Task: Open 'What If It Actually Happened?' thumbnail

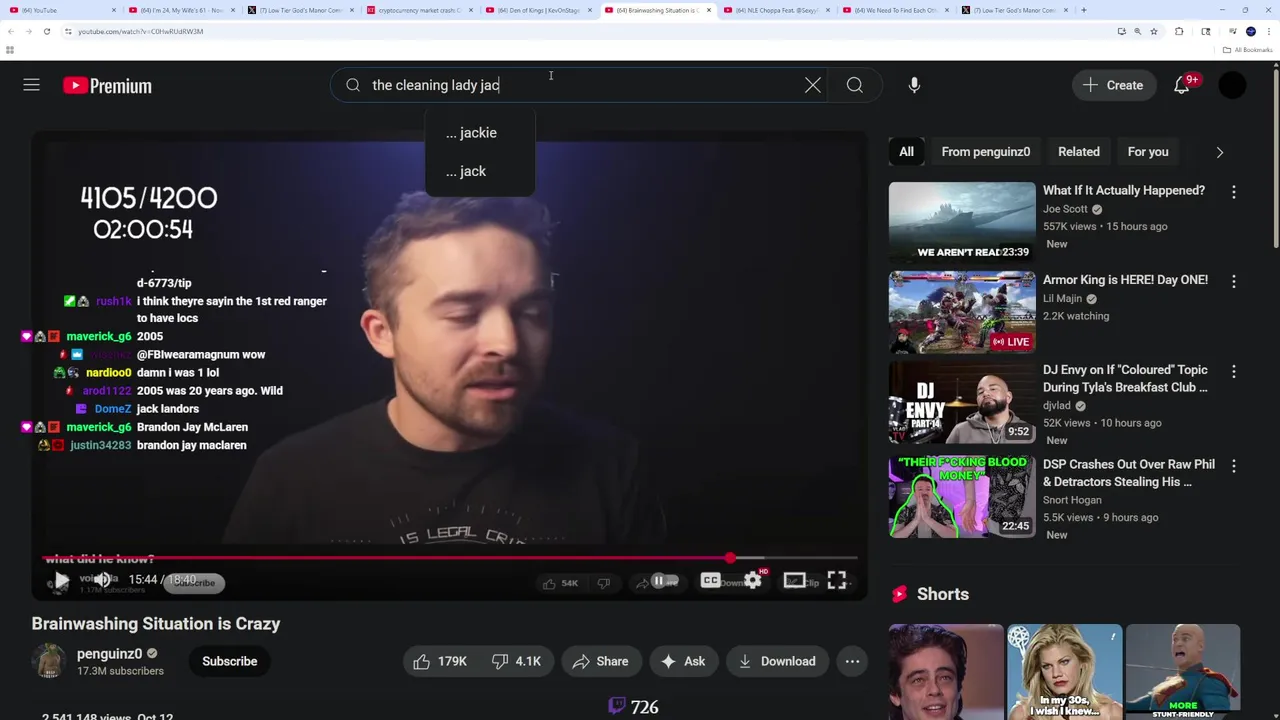Action: [x=962, y=222]
